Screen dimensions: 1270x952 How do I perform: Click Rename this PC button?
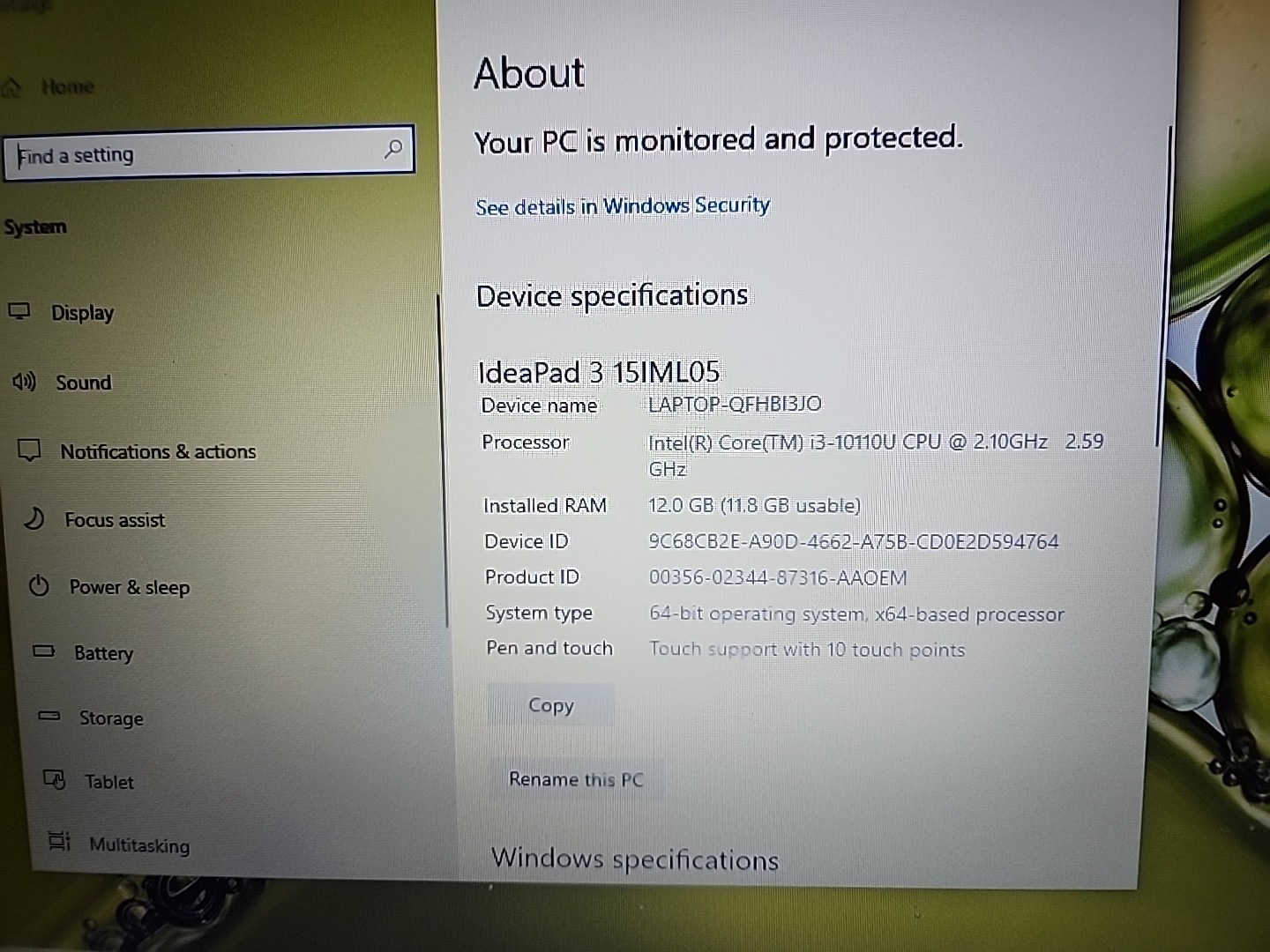click(x=576, y=779)
